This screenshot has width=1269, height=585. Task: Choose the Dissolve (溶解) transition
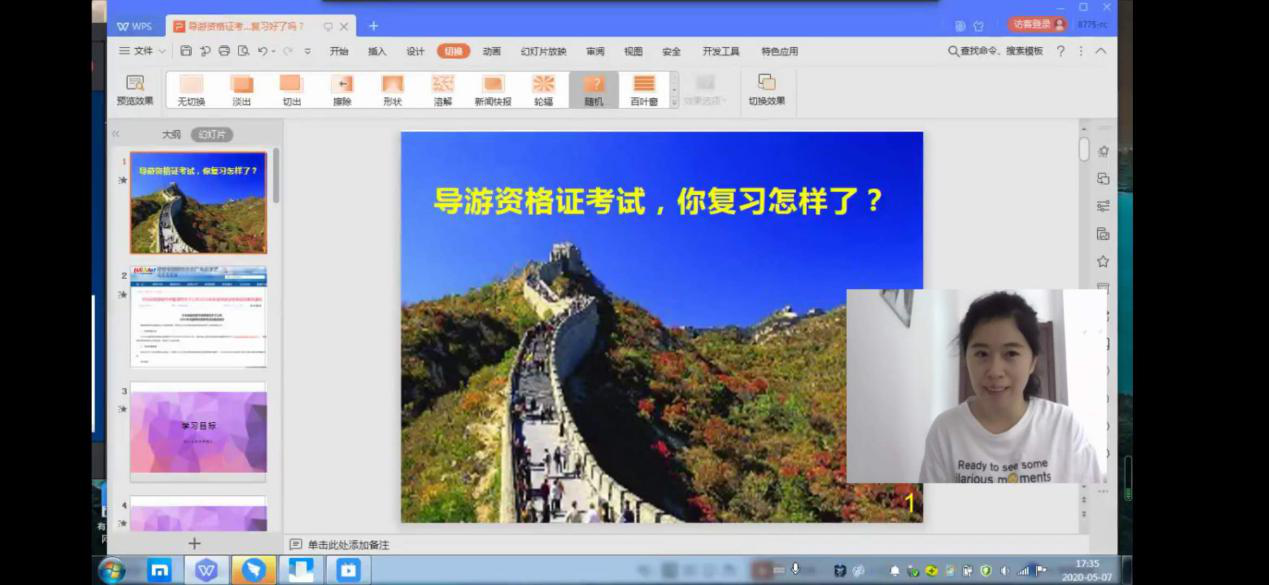443,88
